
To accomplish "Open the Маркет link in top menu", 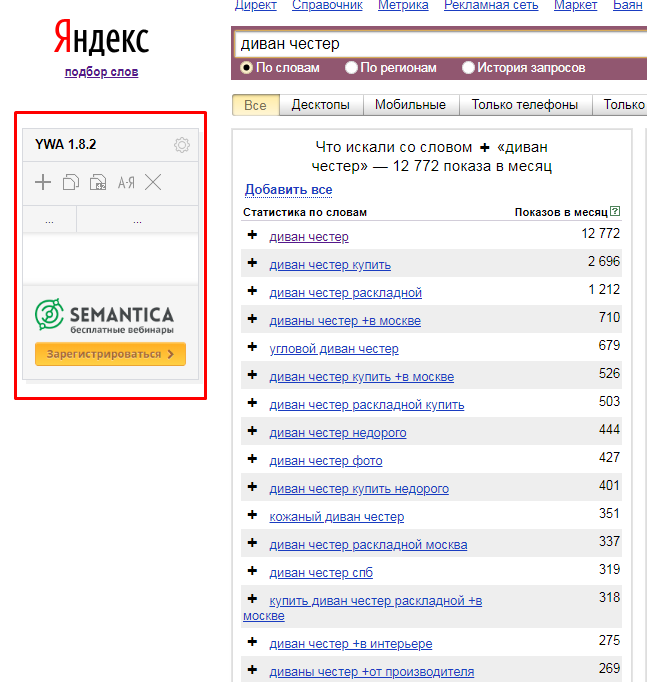I will pos(575,5).
